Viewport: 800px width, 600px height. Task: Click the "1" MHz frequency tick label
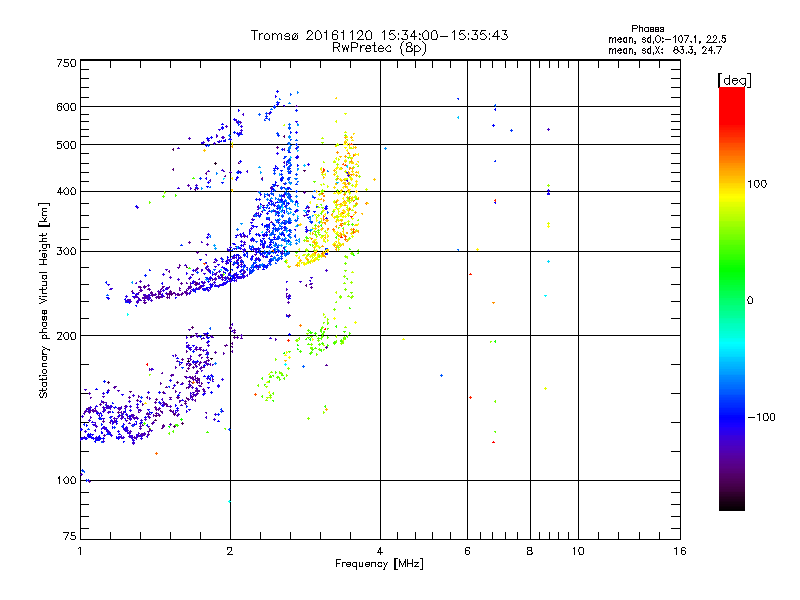[80, 551]
